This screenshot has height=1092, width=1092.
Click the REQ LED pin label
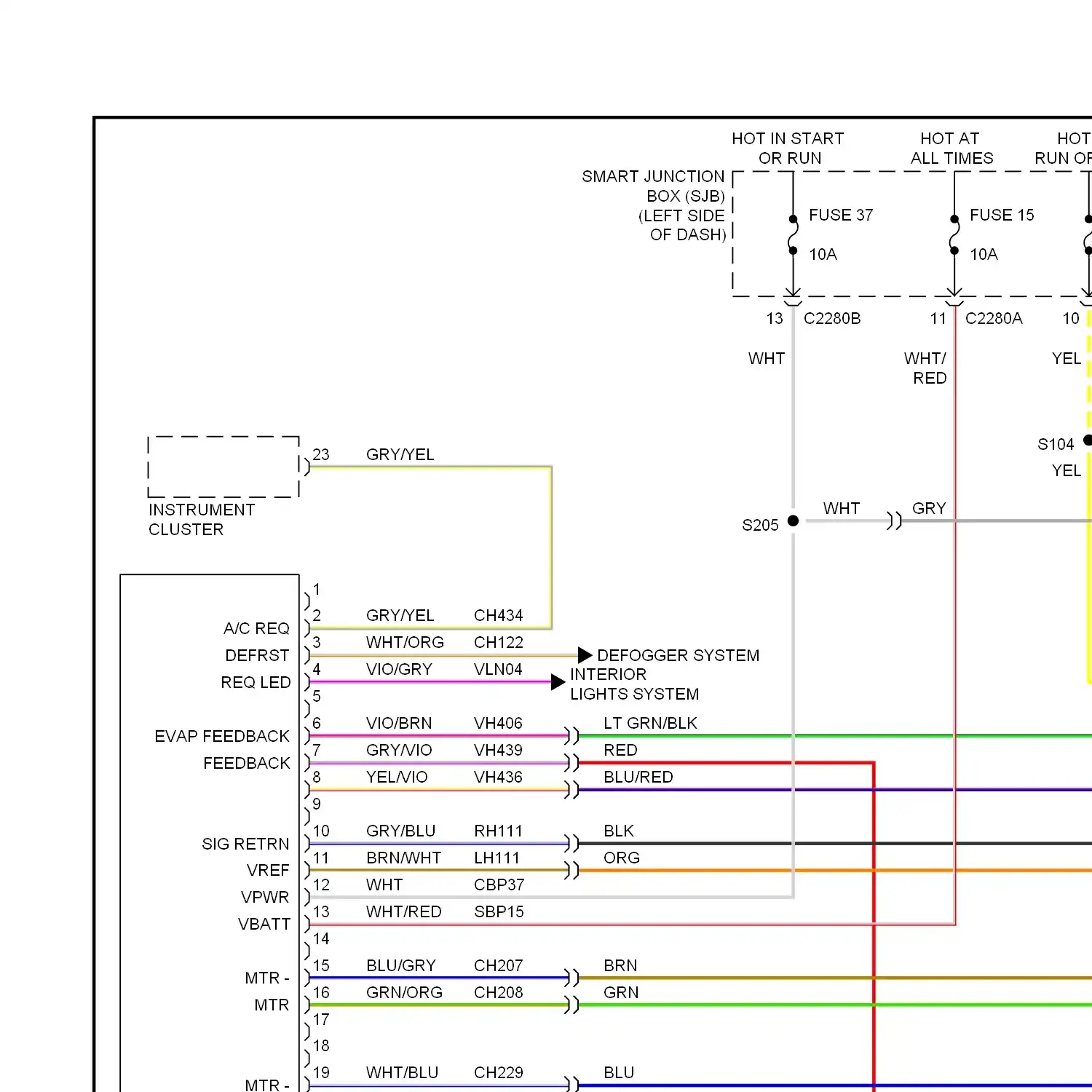coord(256,682)
